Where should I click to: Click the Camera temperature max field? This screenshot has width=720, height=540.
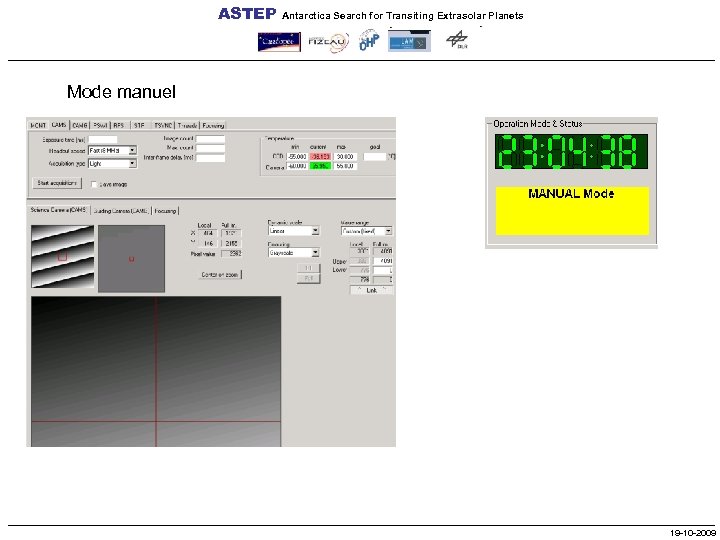(x=345, y=166)
